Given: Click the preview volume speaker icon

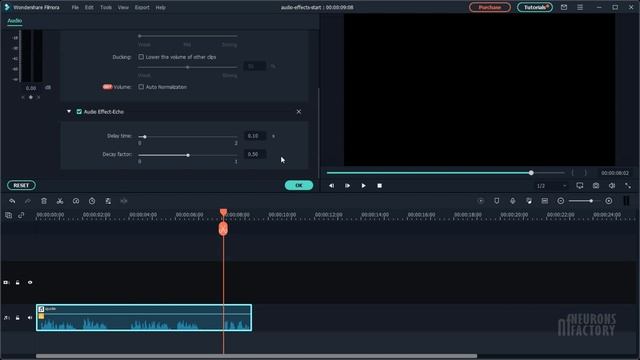Looking at the screenshot, I should (x=612, y=186).
